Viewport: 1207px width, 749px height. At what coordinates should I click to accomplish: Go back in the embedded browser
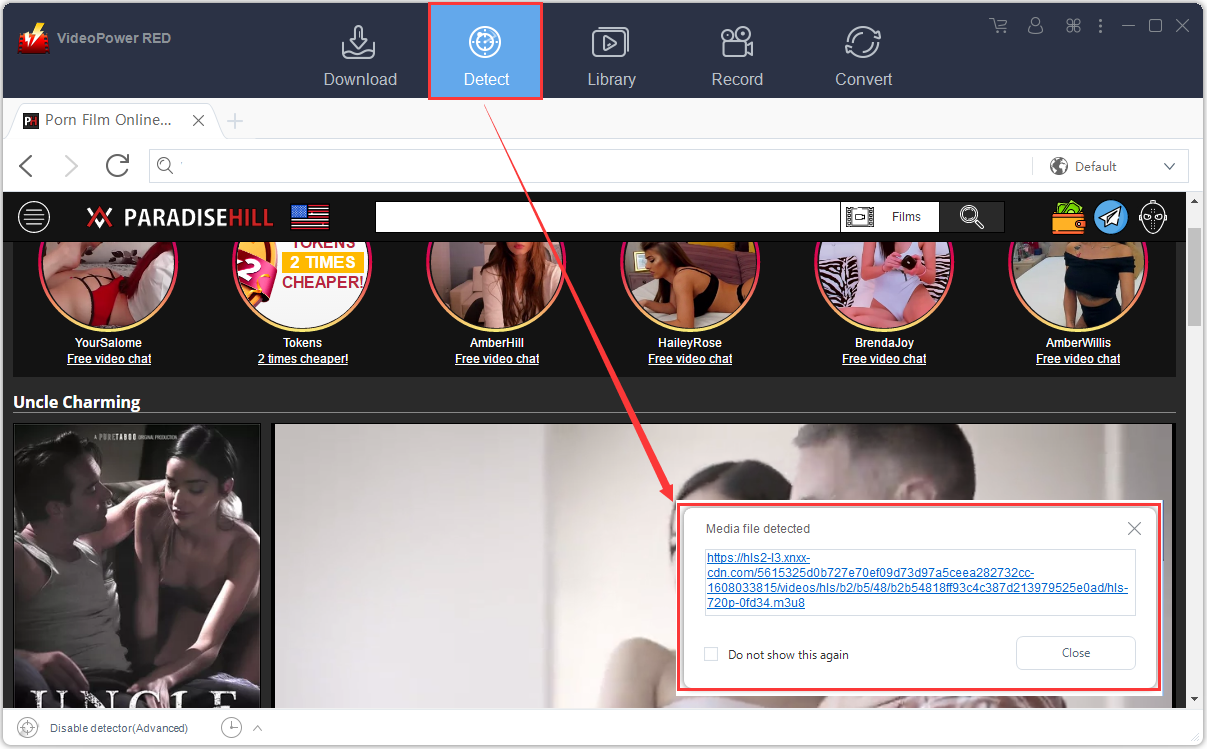coord(27,166)
